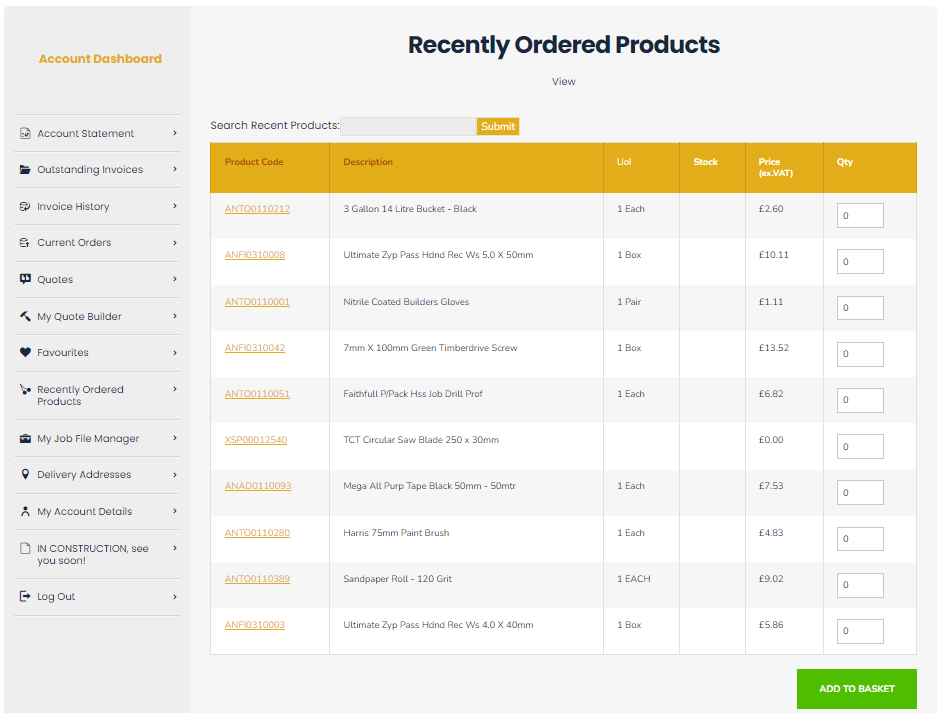Expand the Current Orders chevron arrow
The image size is (942, 713).
coord(175,243)
